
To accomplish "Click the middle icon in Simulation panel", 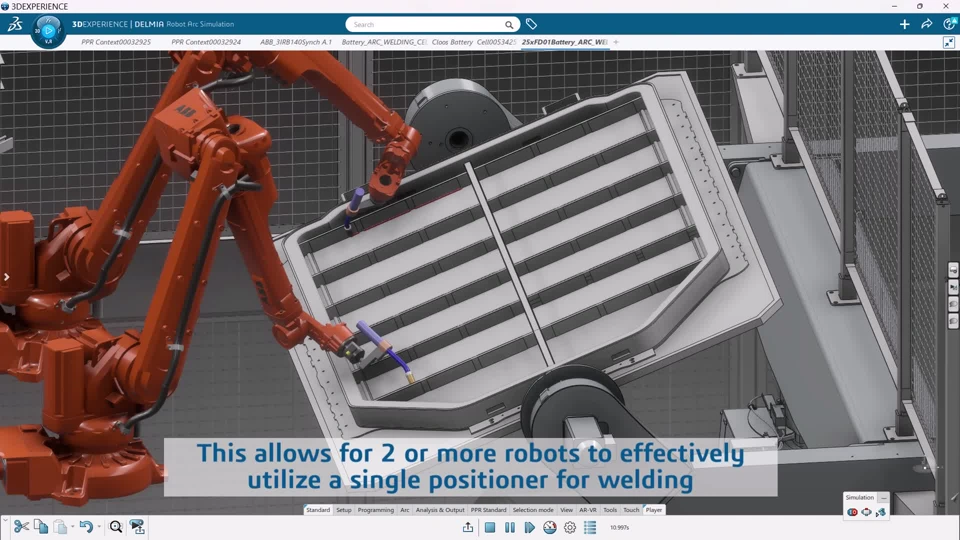I will [866, 512].
